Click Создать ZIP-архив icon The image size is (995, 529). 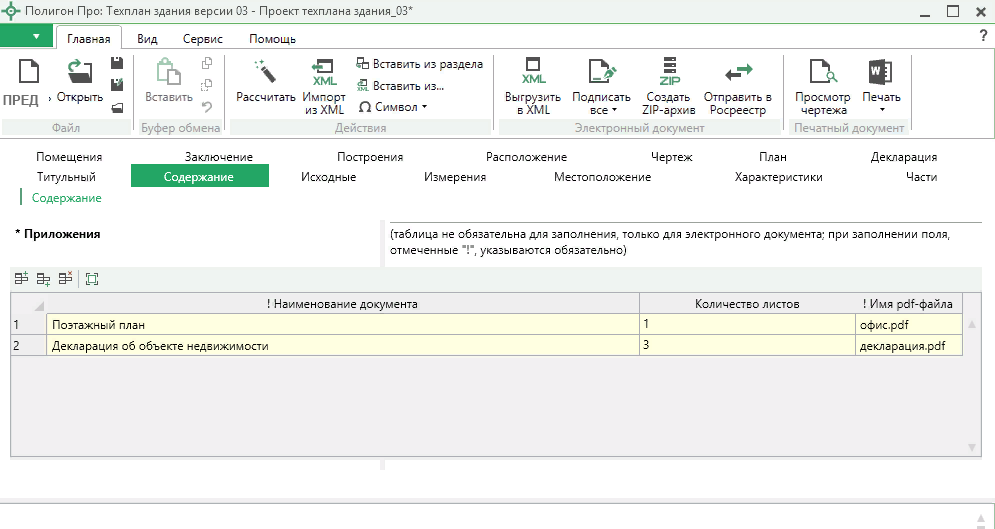pyautogui.click(x=668, y=73)
